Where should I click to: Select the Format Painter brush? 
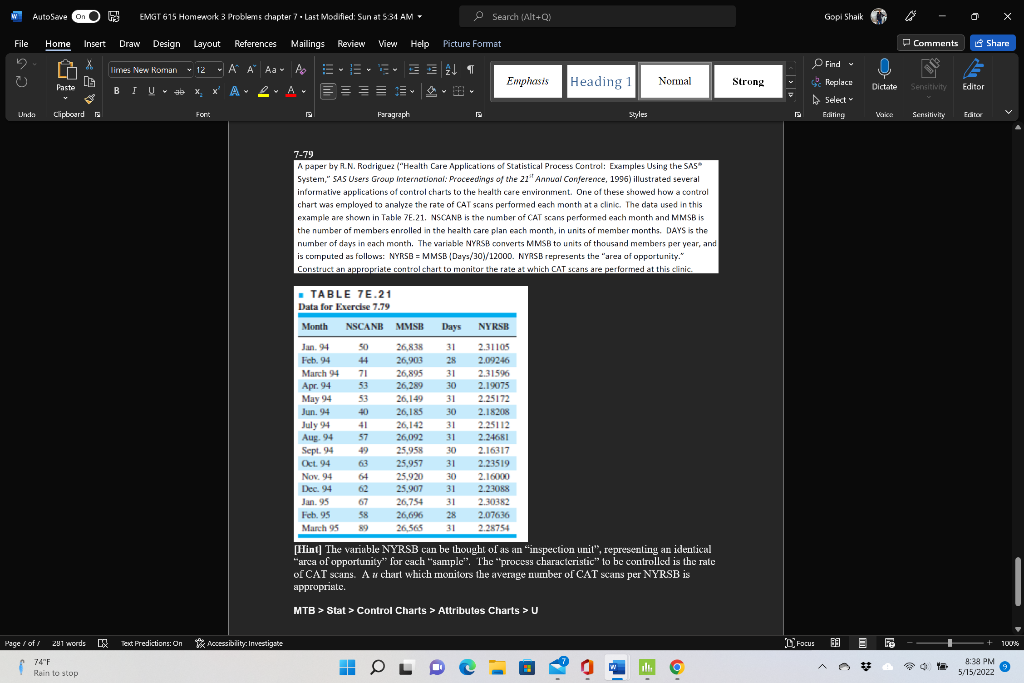(x=89, y=99)
